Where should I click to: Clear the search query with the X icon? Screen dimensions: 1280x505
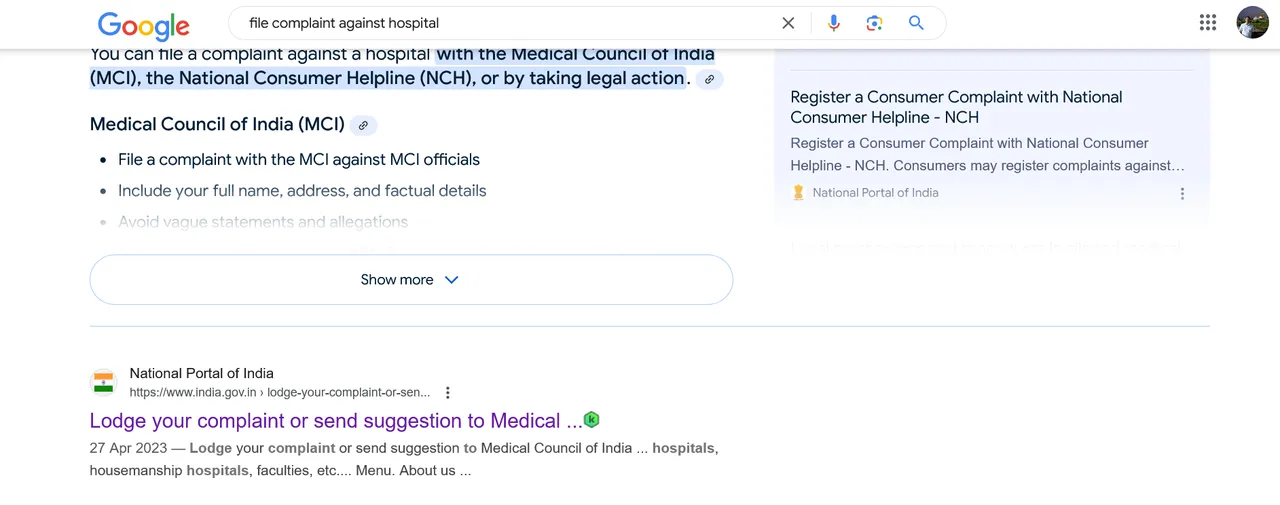(788, 23)
